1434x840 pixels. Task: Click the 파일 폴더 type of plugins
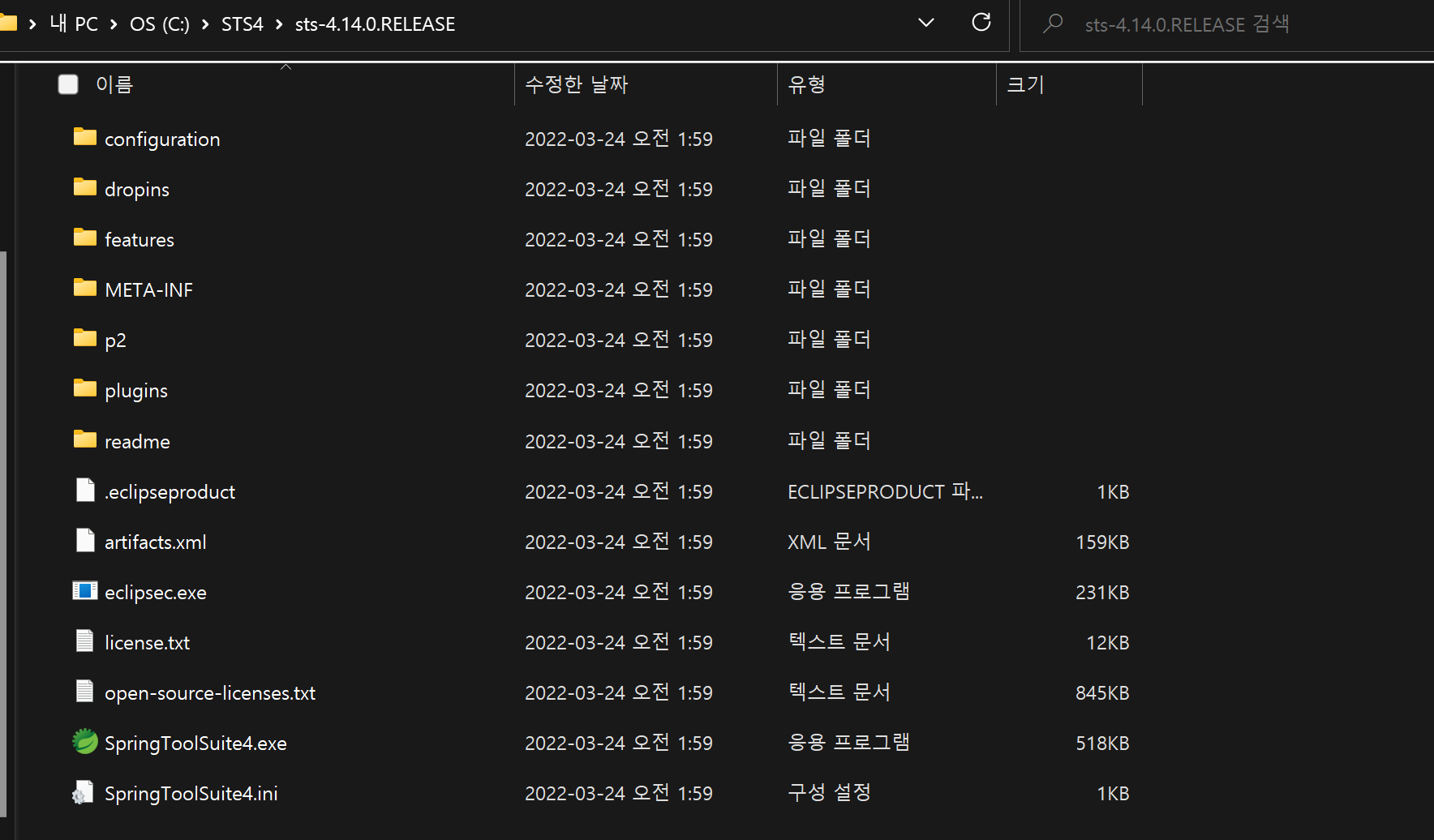click(829, 389)
